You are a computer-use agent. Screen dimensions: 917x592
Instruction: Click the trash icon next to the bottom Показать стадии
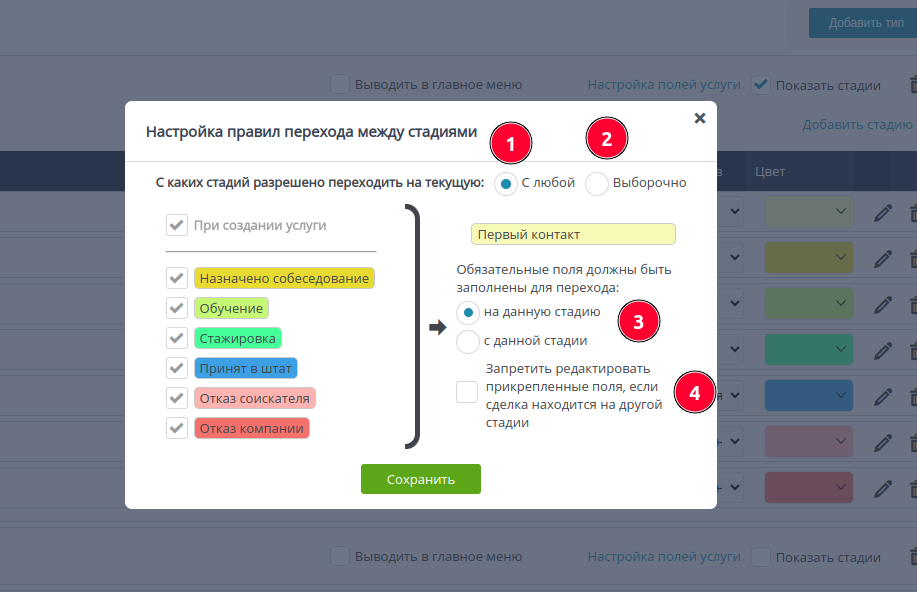click(x=911, y=557)
